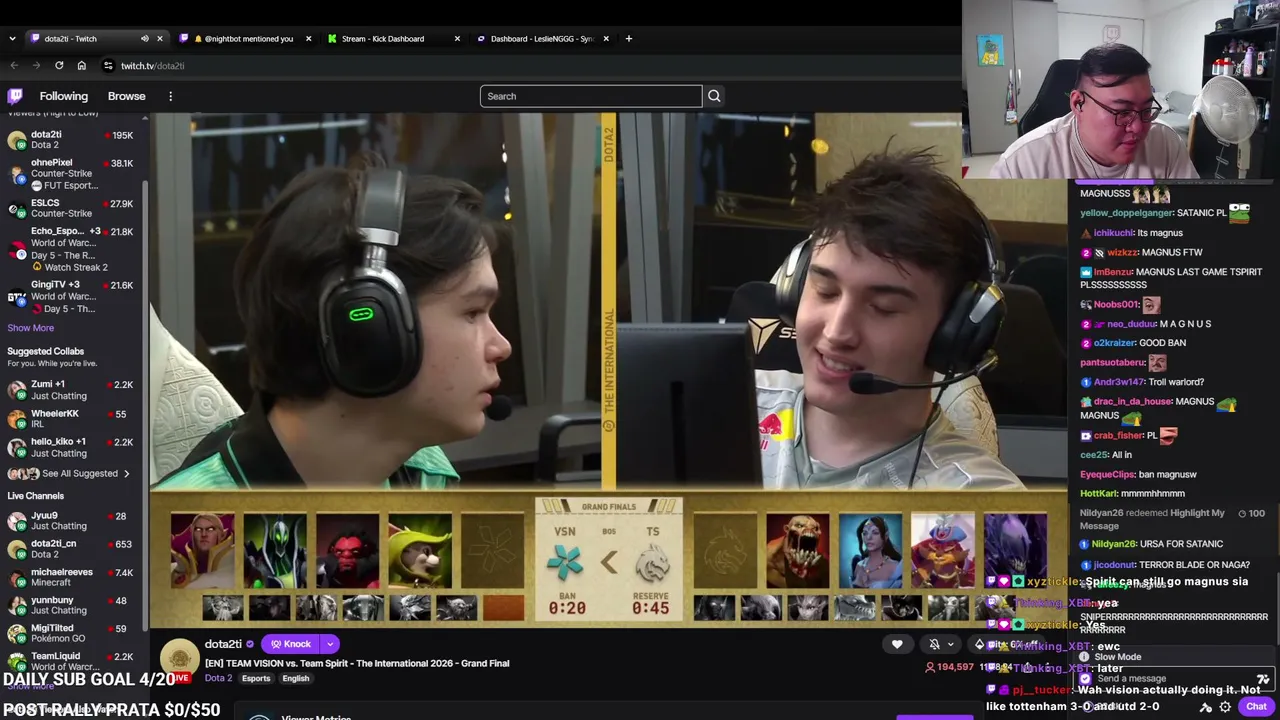Viewport: 1280px width, 720px height.
Task: Go back with the browser back arrow
Action: point(14,66)
